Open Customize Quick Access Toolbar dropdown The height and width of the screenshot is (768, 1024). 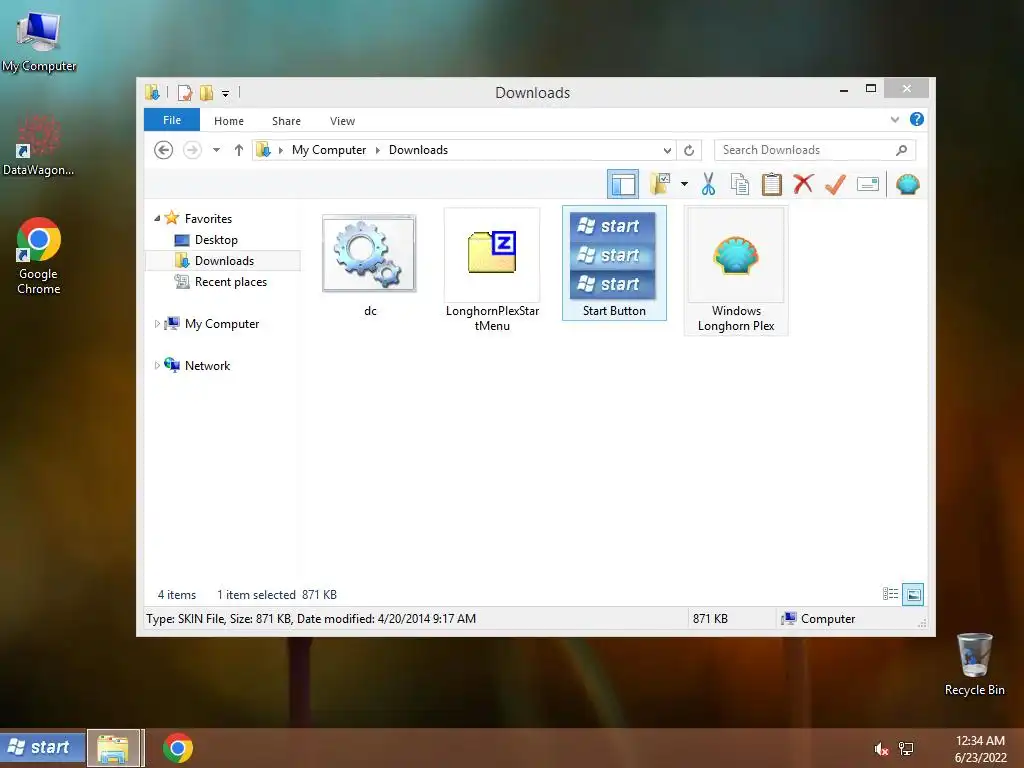225,93
